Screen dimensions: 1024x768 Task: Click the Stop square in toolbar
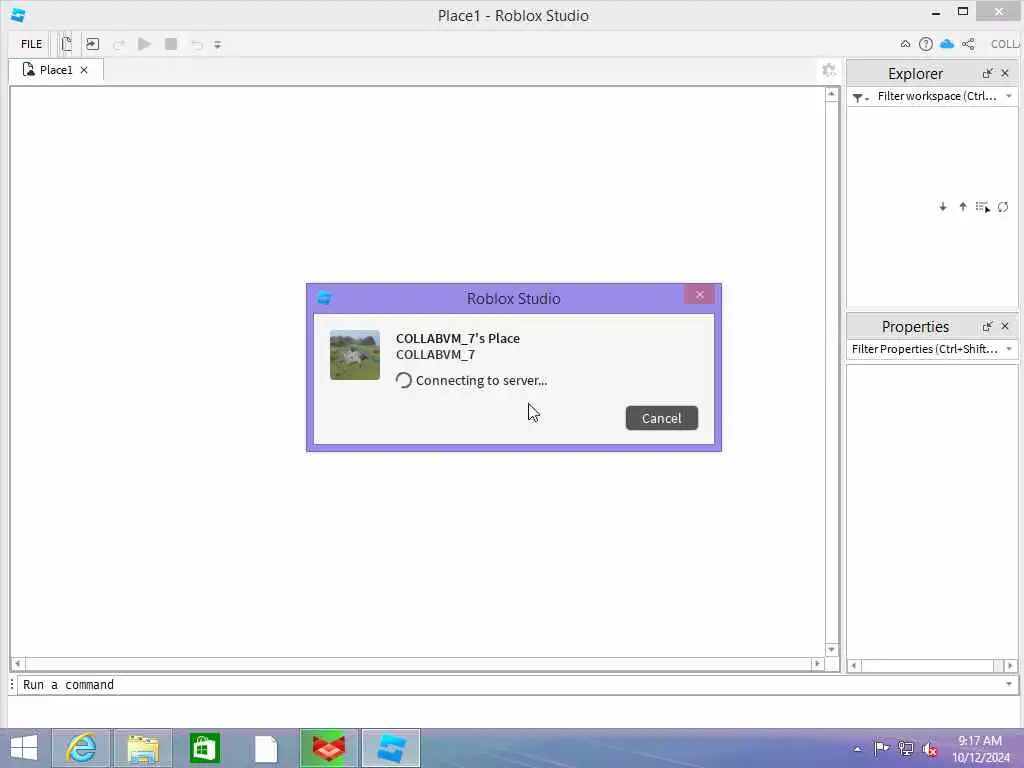(171, 44)
